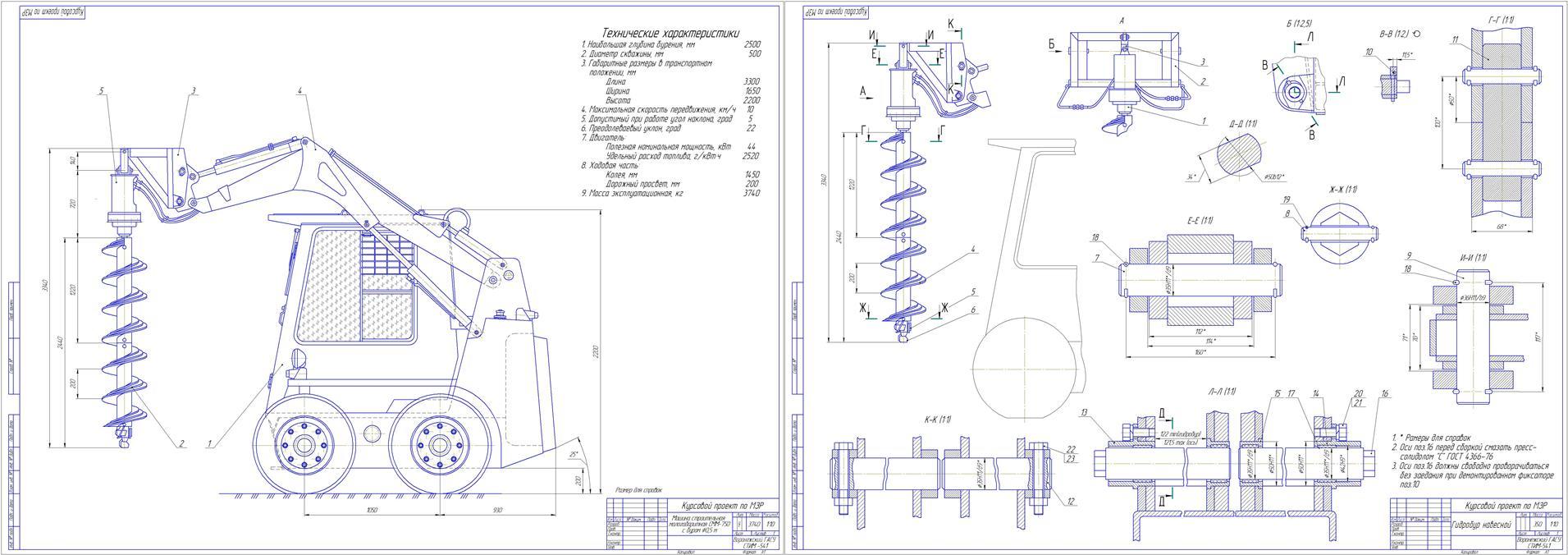The height and width of the screenshot is (555, 1568).
Task: Click the 'Технические характеристики' heading
Action: [670, 33]
